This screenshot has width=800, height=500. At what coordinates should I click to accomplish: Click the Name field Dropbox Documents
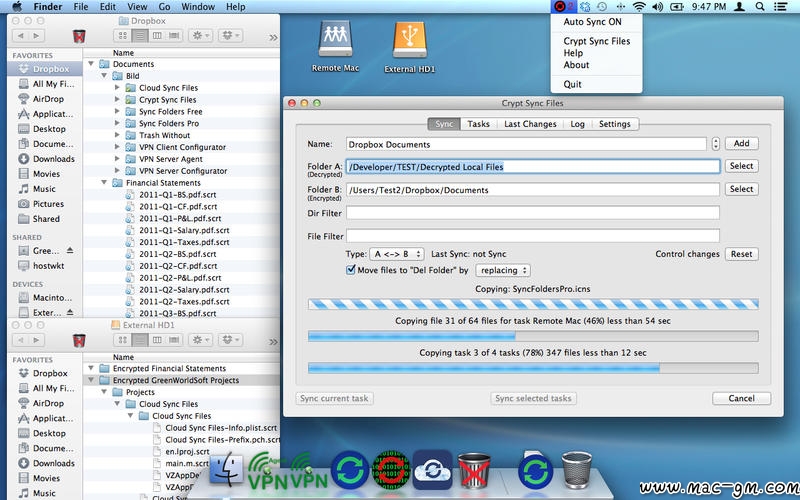526,144
